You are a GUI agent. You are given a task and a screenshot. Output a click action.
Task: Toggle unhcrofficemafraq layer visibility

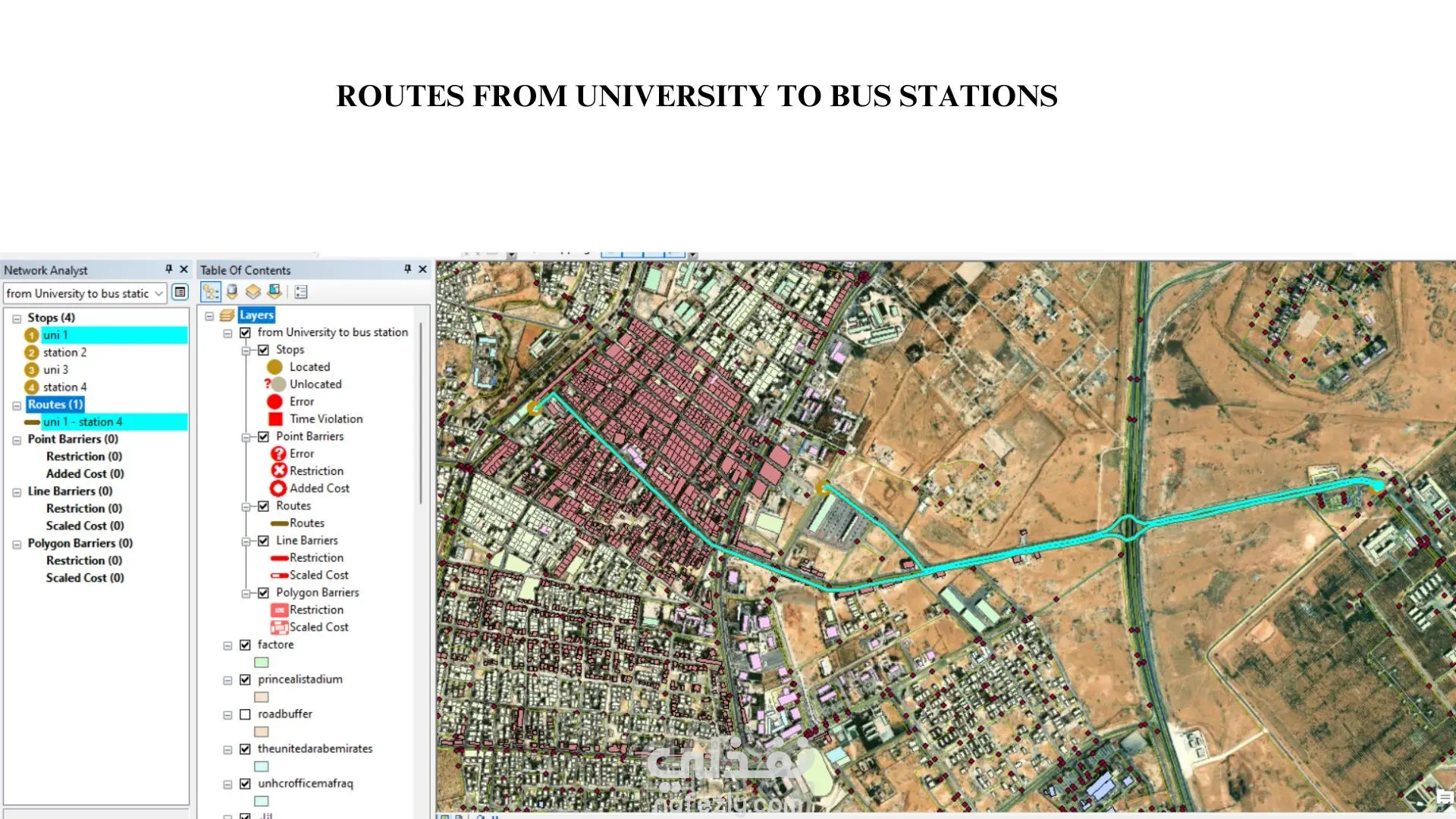(x=245, y=784)
